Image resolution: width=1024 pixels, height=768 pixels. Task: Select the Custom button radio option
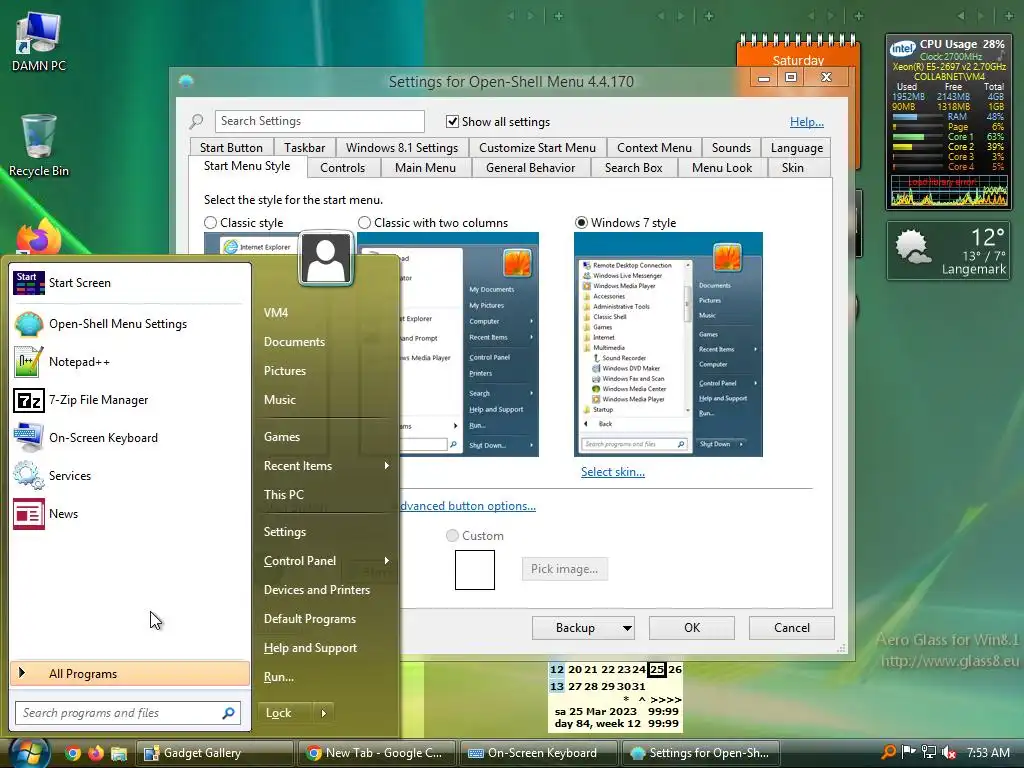(x=452, y=536)
